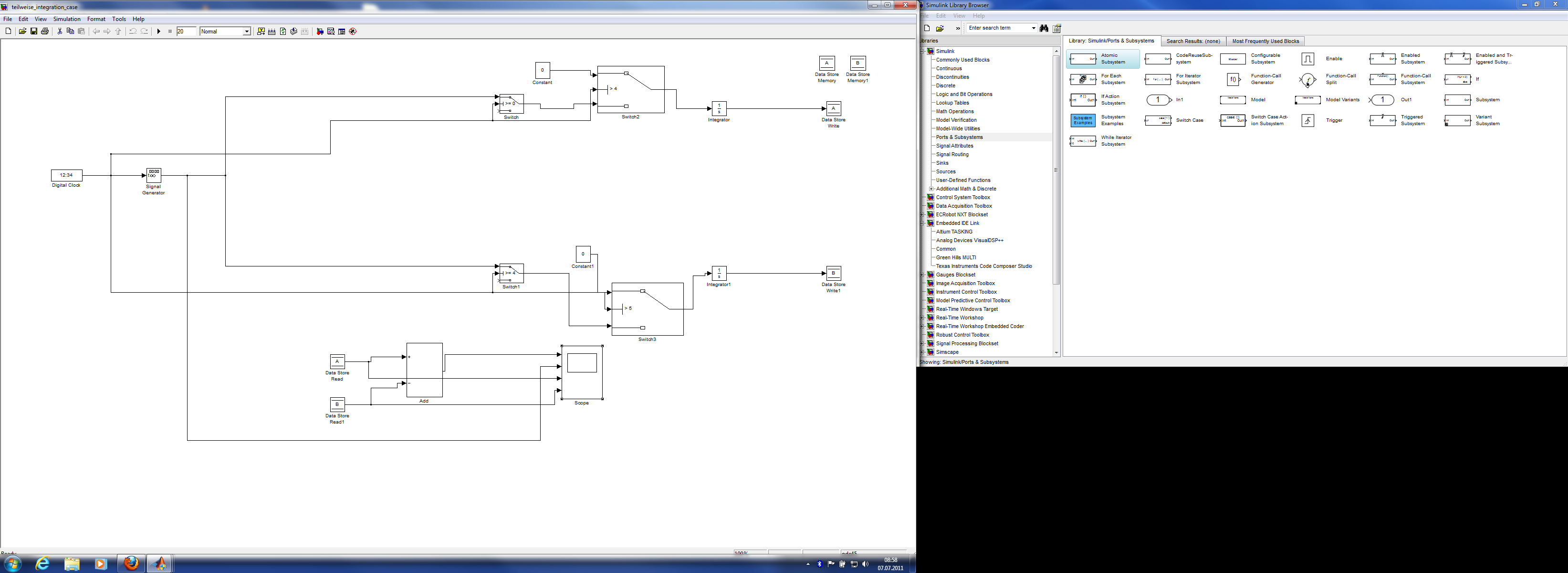Open the simulation mode Normal dropdown
The image size is (1568, 573).
click(x=247, y=32)
